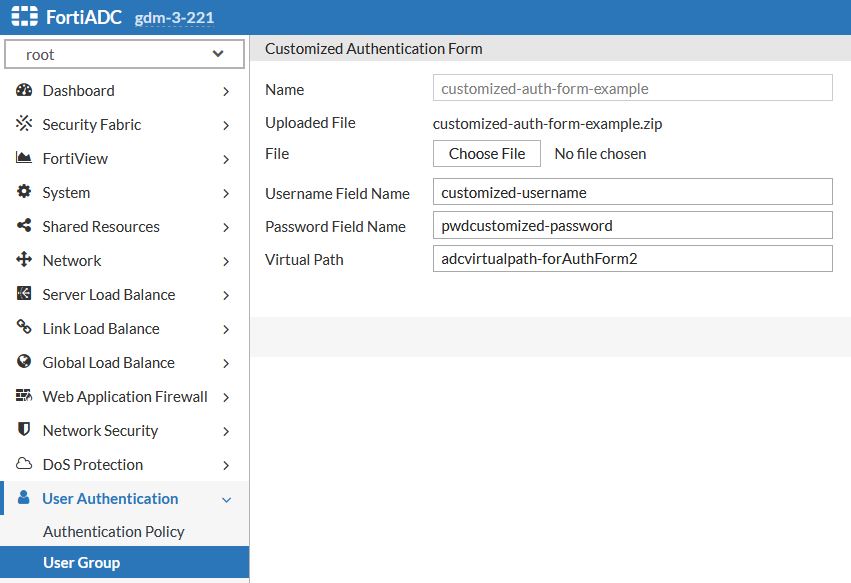Click the FortiView chart icon
The width and height of the screenshot is (851, 583).
coord(23,158)
